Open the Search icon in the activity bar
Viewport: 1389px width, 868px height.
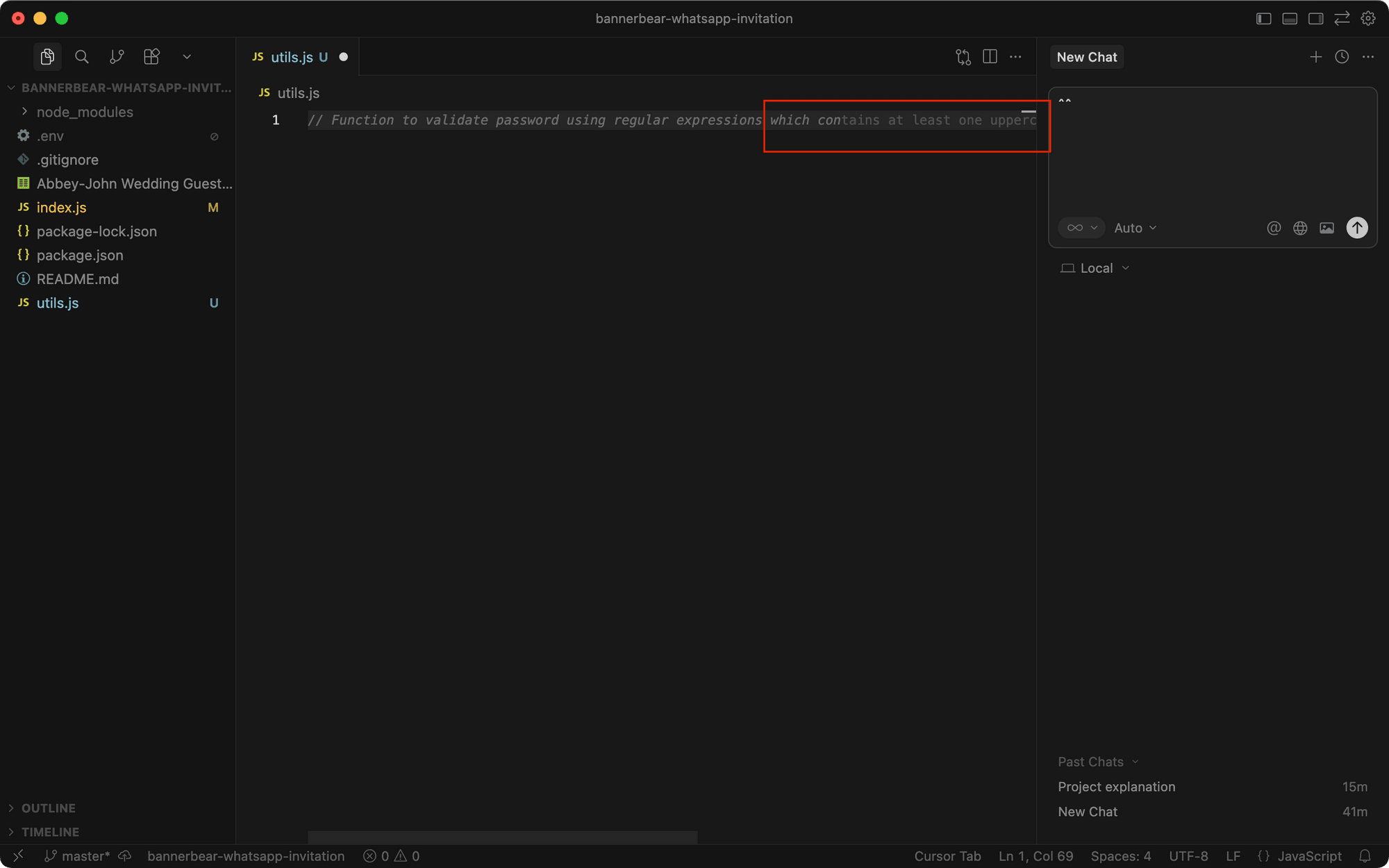(82, 56)
